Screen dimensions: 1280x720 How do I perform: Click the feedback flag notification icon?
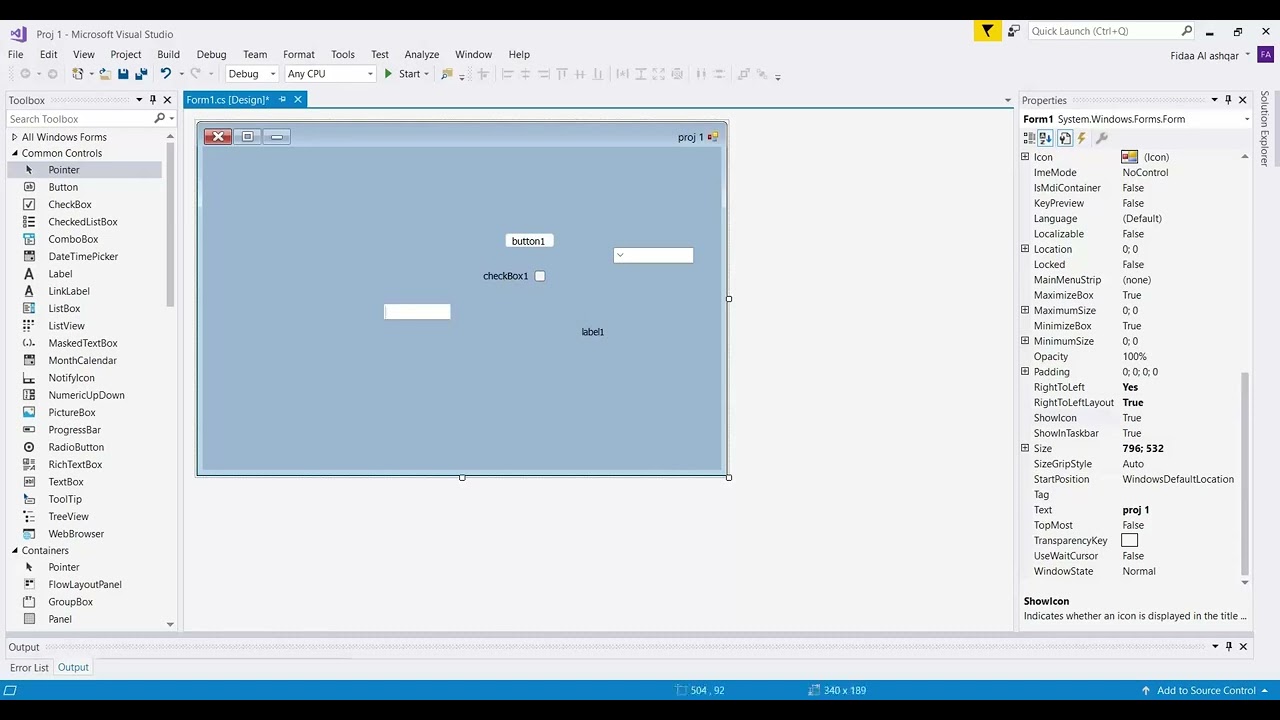point(987,31)
